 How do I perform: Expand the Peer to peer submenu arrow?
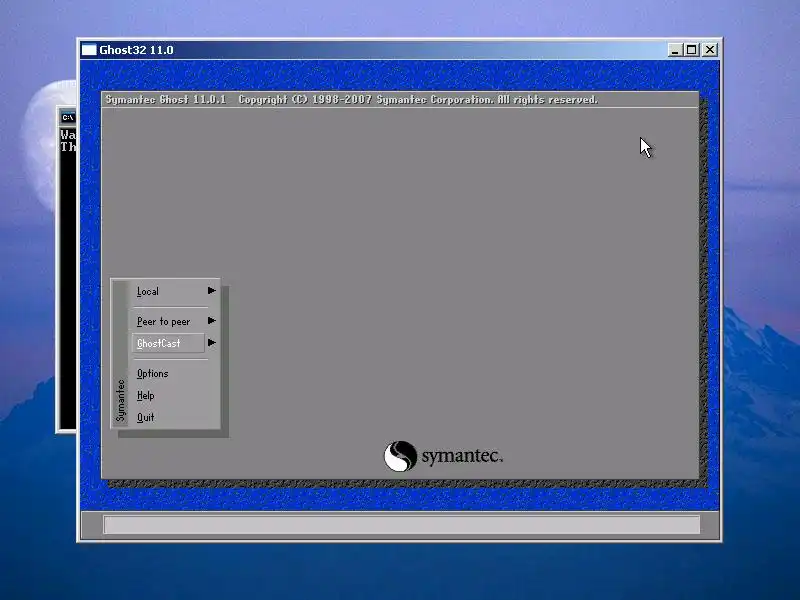212,321
